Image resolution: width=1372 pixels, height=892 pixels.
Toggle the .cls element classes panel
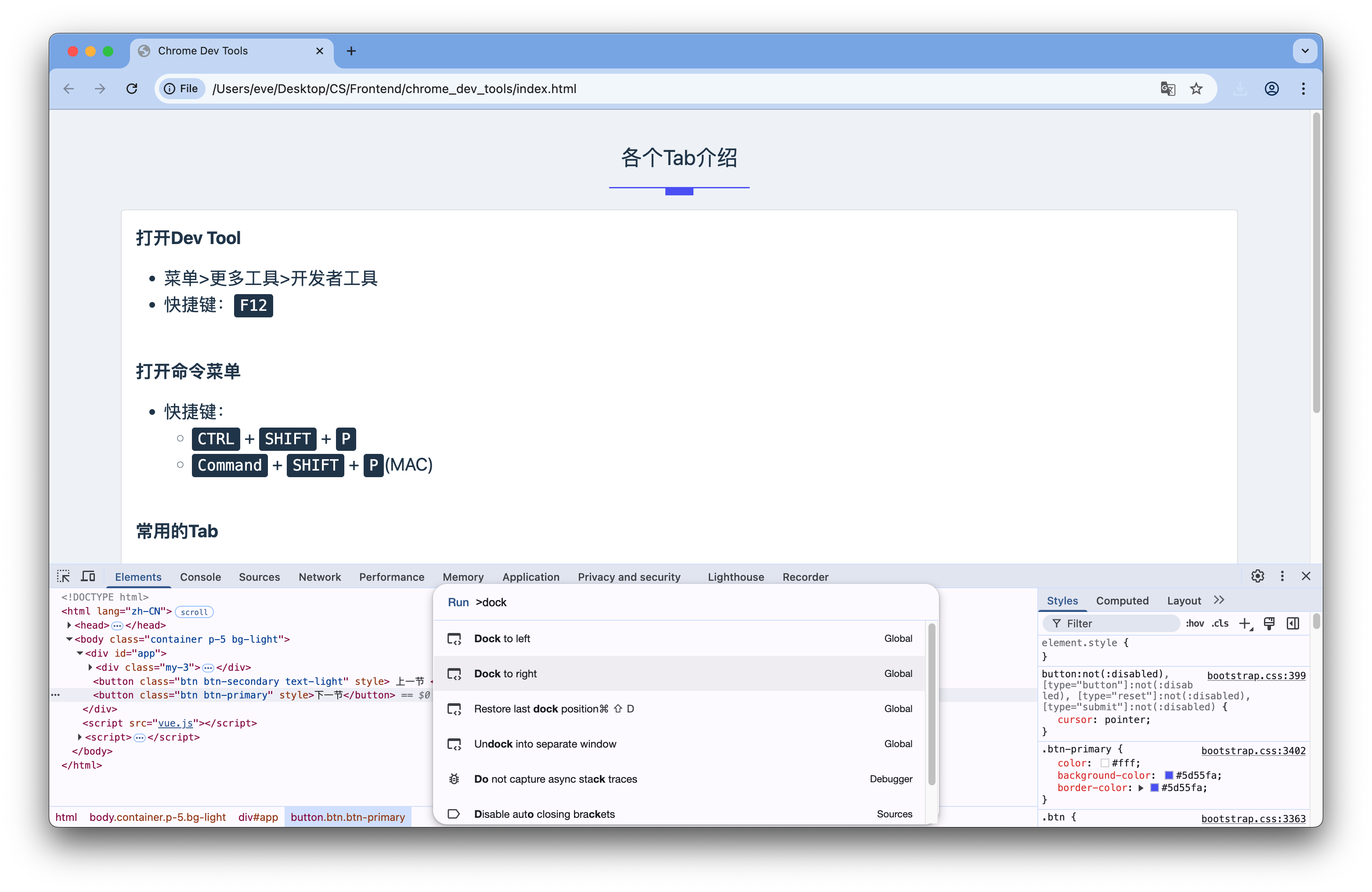coord(1220,623)
